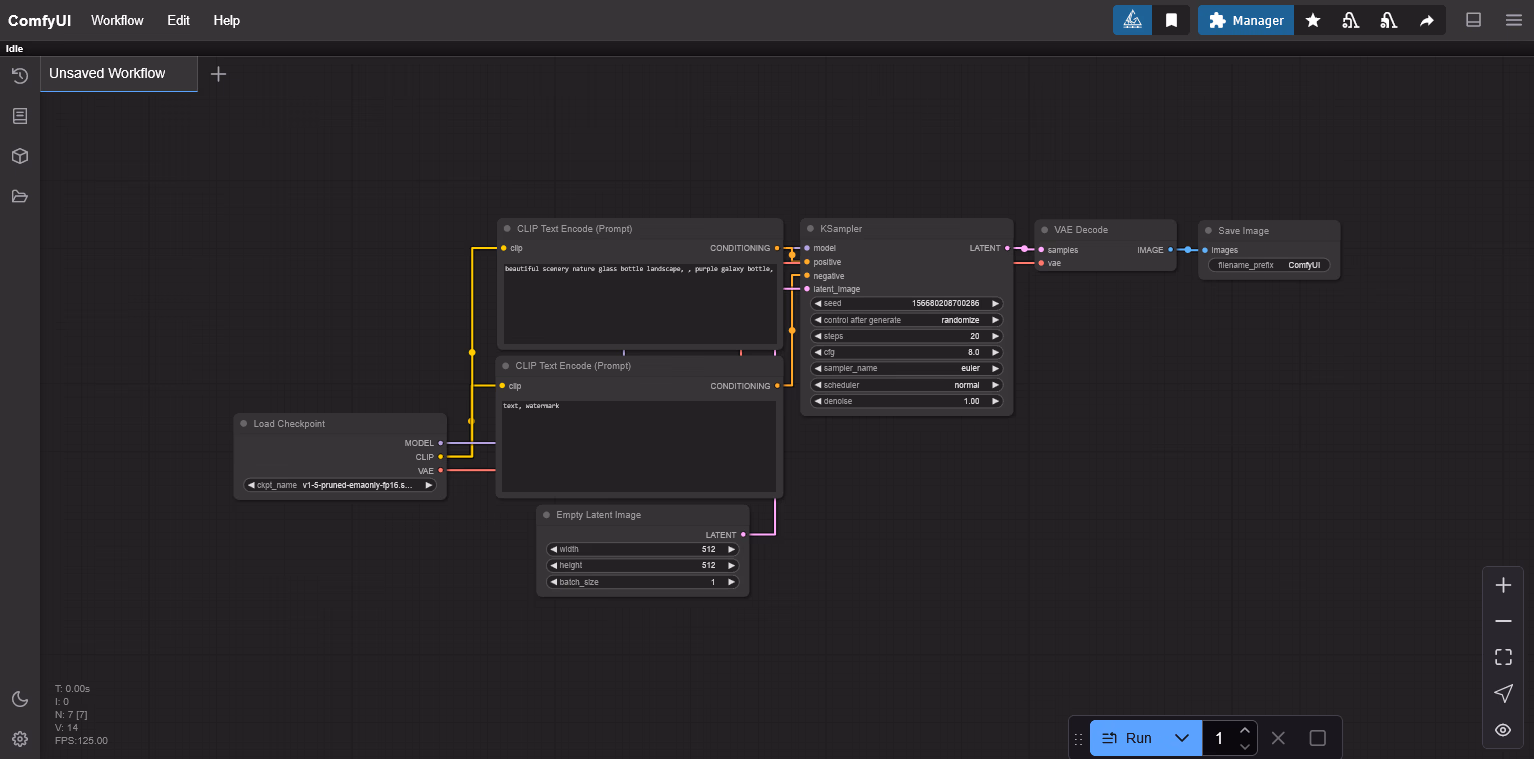Open the Workflows folder icon in sidebar
Image resolution: width=1534 pixels, height=759 pixels.
pos(19,196)
